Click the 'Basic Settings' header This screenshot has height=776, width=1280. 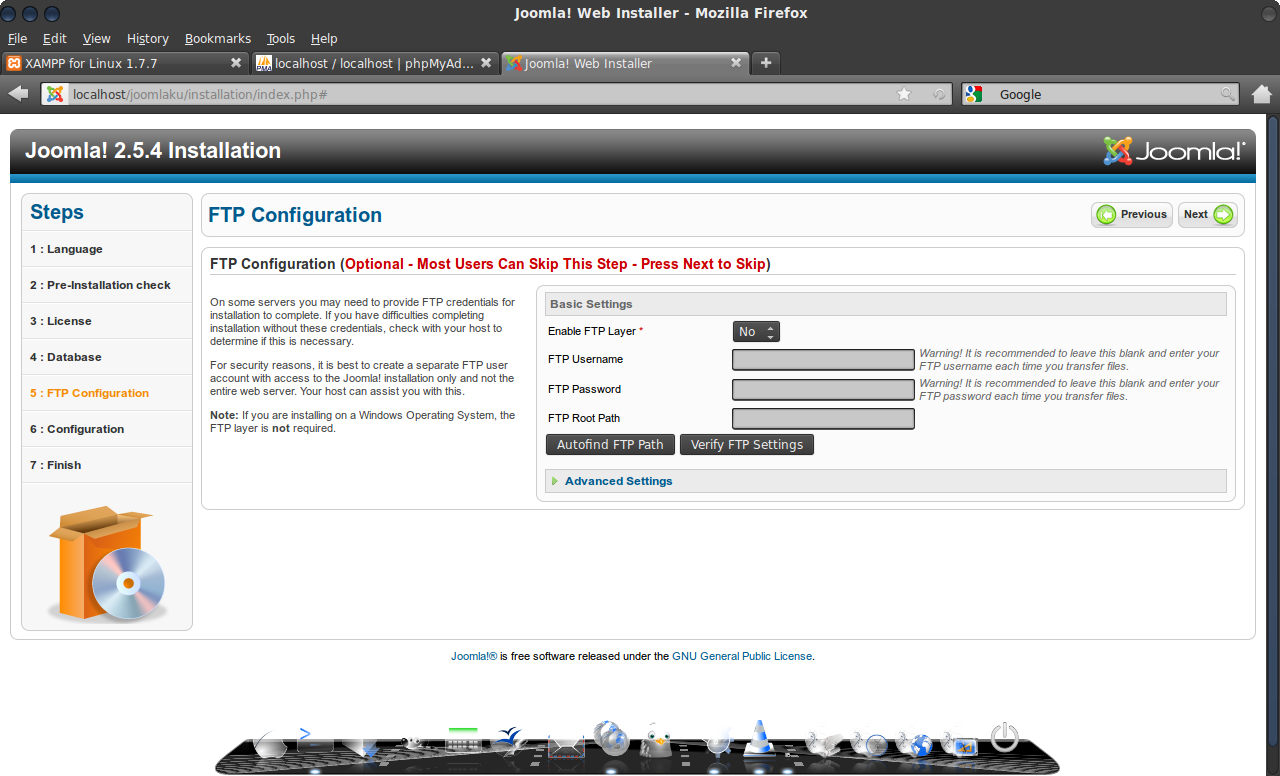(886, 304)
